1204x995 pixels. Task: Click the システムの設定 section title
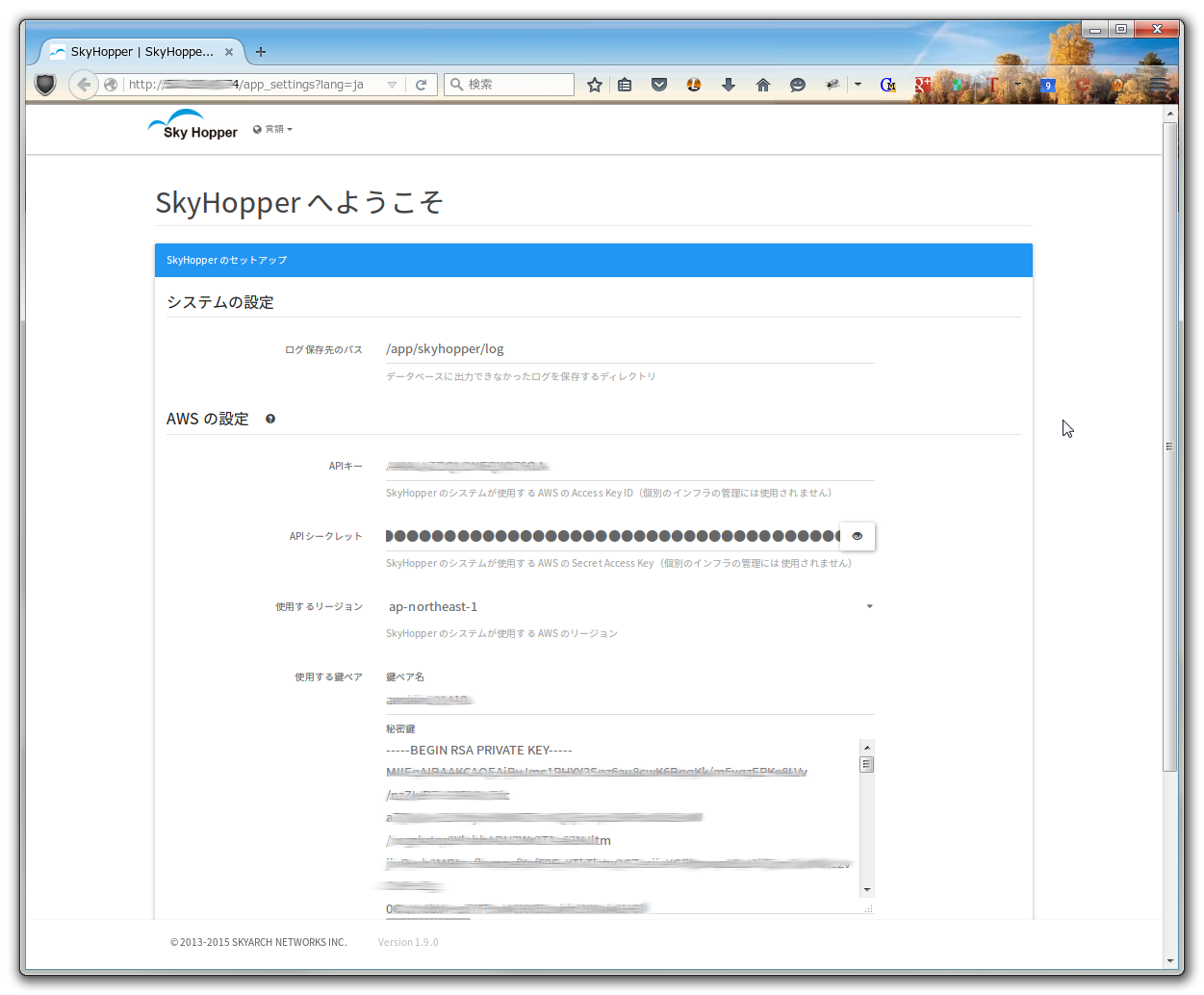click(x=220, y=302)
